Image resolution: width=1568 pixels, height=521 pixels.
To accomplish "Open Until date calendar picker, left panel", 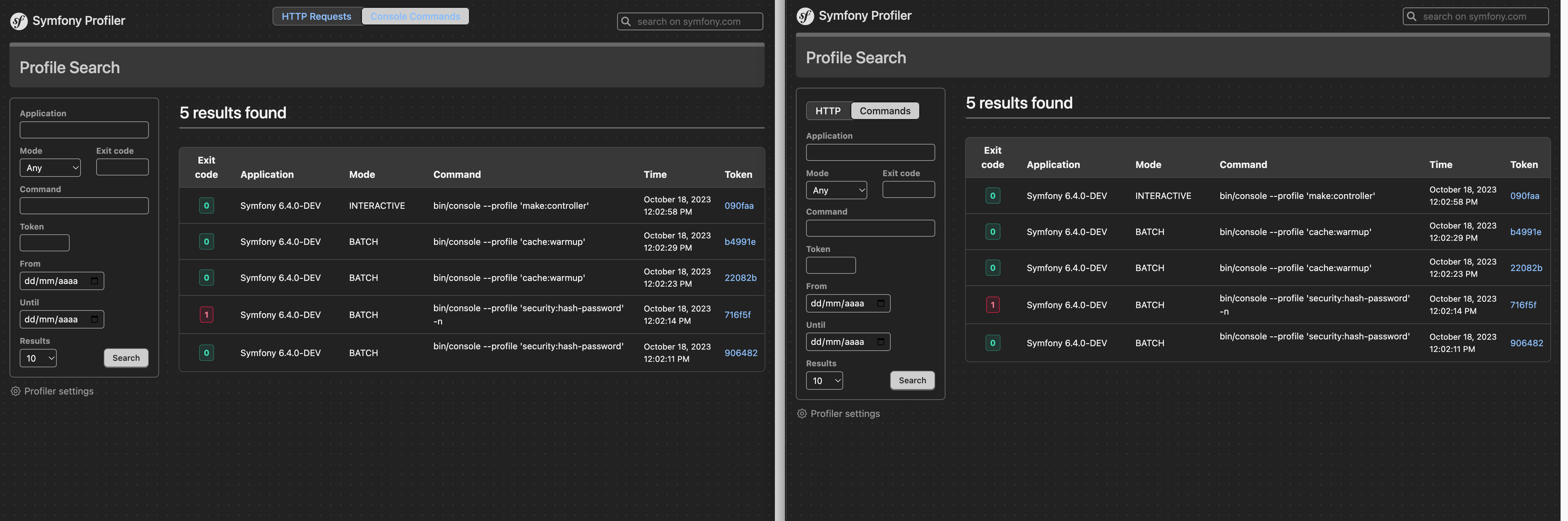I will pyautogui.click(x=94, y=319).
